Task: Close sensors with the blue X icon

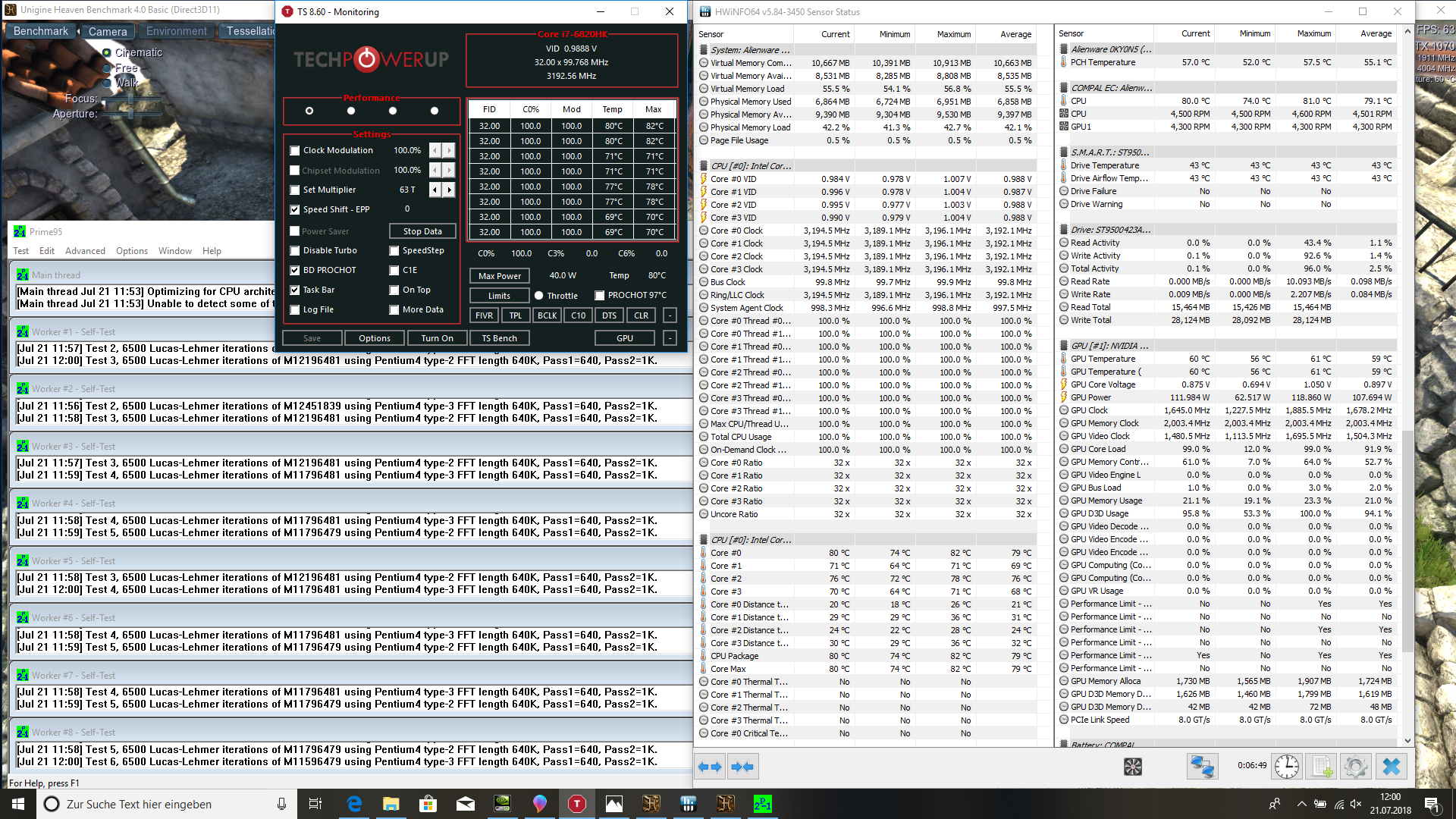Action: coord(1391,767)
